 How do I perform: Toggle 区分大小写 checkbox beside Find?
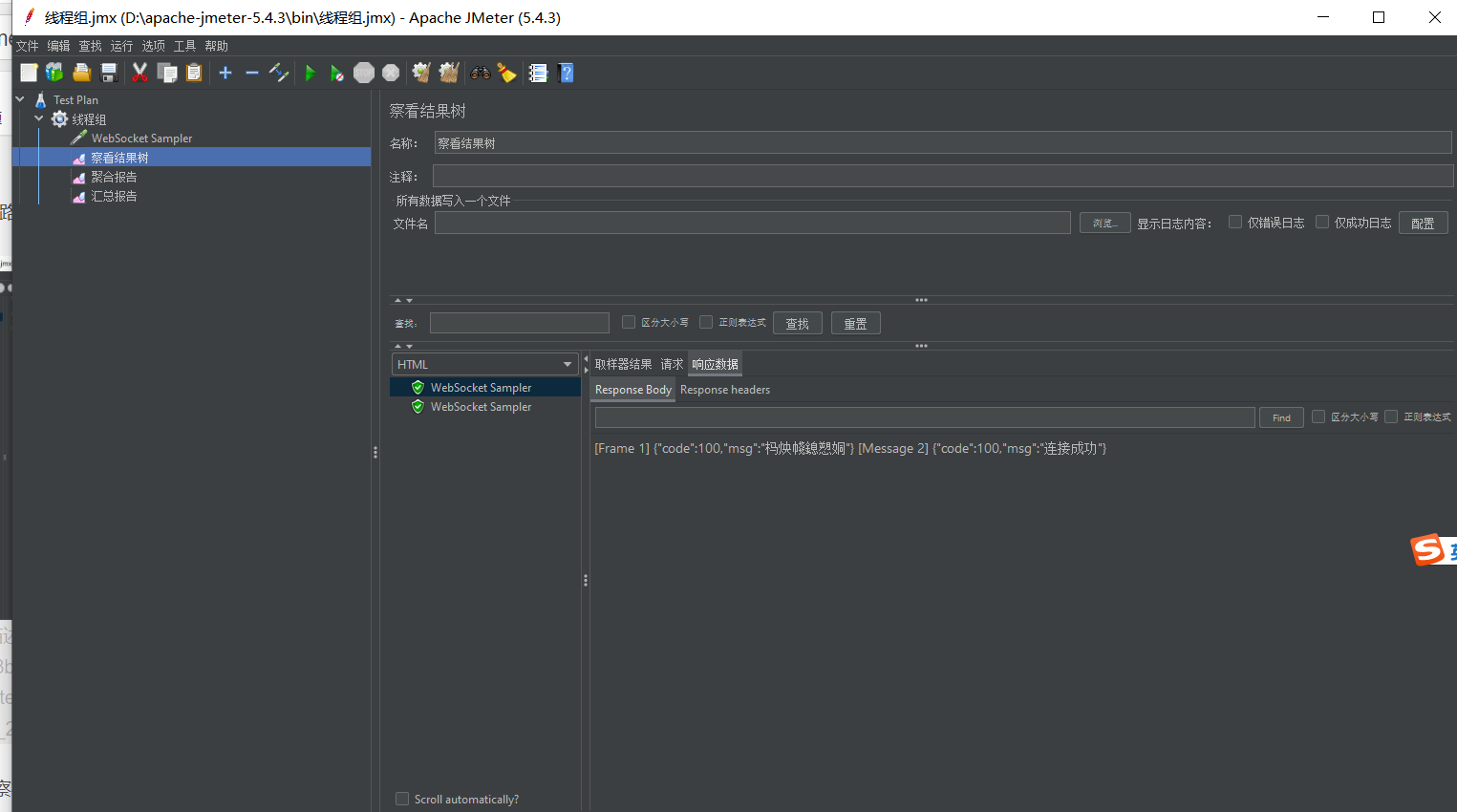tap(1318, 417)
